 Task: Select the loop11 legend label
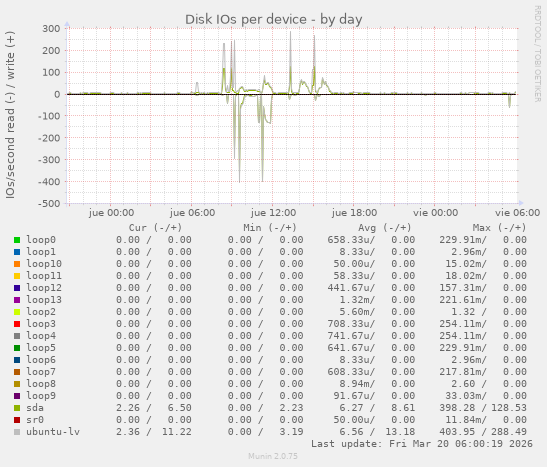[44, 276]
